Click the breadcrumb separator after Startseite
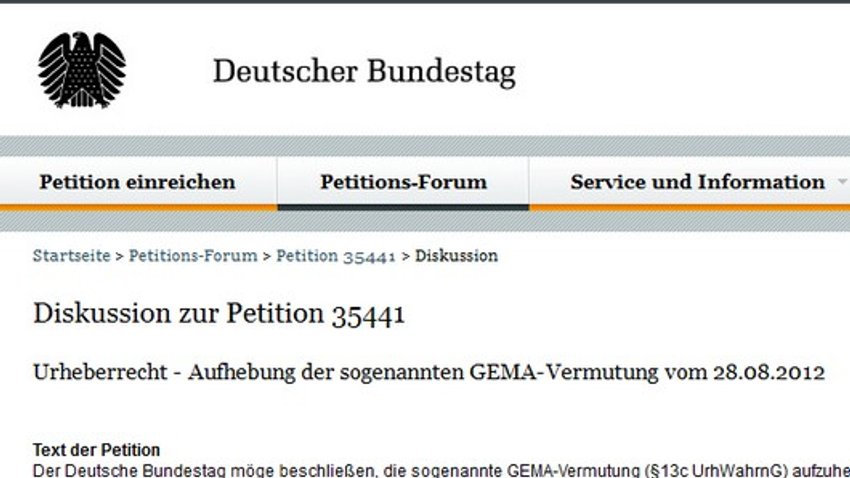 (x=119, y=256)
